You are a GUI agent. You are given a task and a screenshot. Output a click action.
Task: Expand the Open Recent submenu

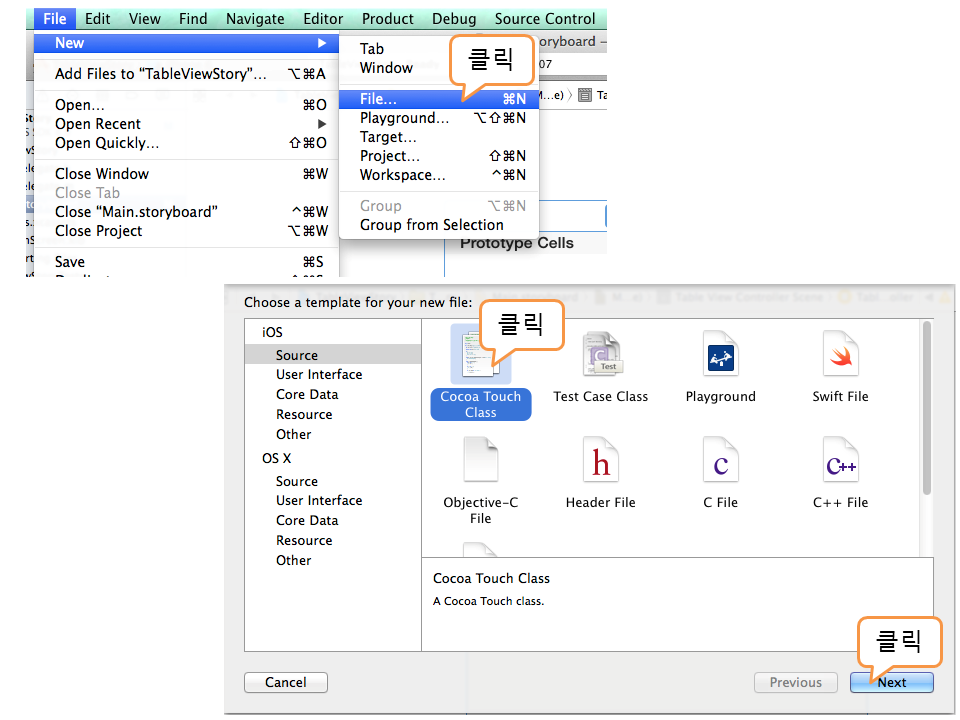[x=185, y=124]
